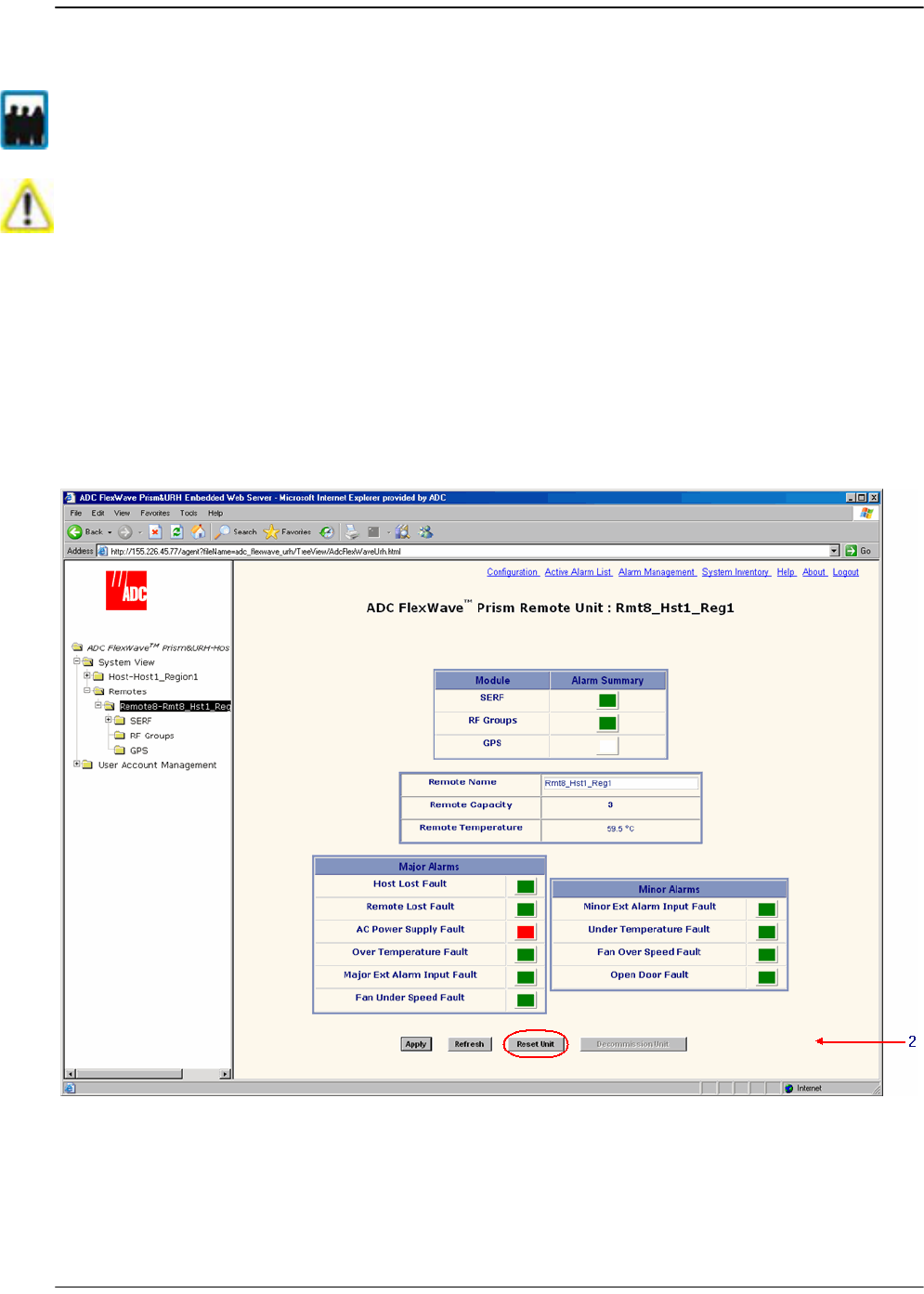924x1294 pixels.
Task: Open the Favorites menu
Action: click(155, 513)
